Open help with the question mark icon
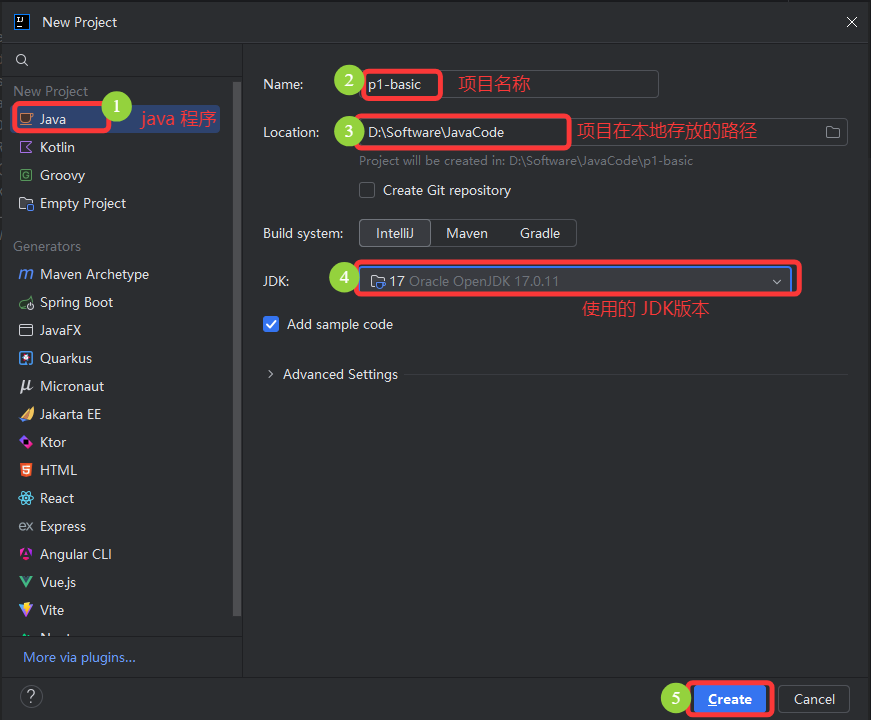The image size is (871, 720). 31,697
